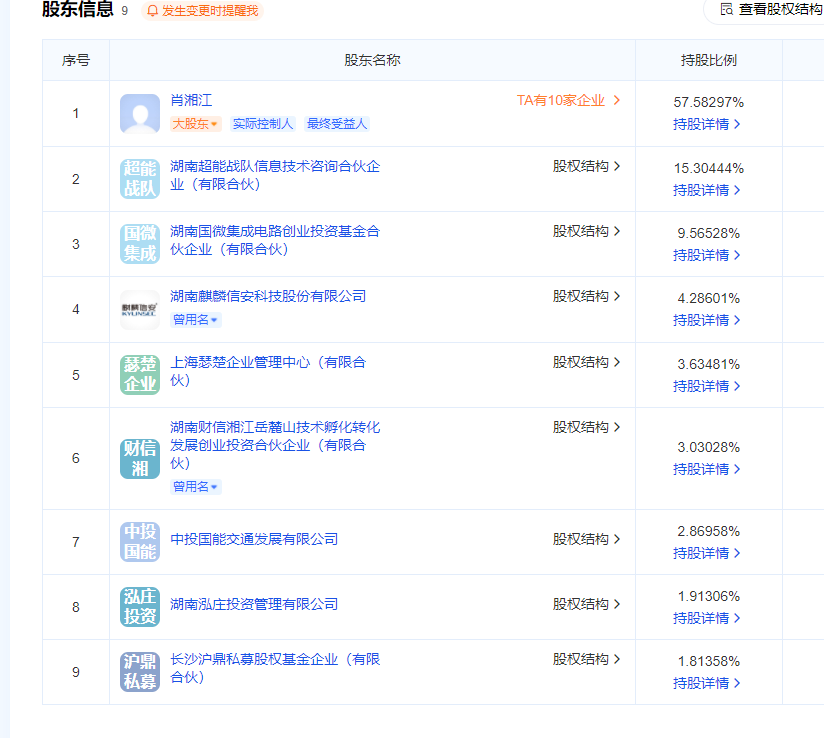Open 股权结构 for 中投国能交通发展

(x=586, y=539)
